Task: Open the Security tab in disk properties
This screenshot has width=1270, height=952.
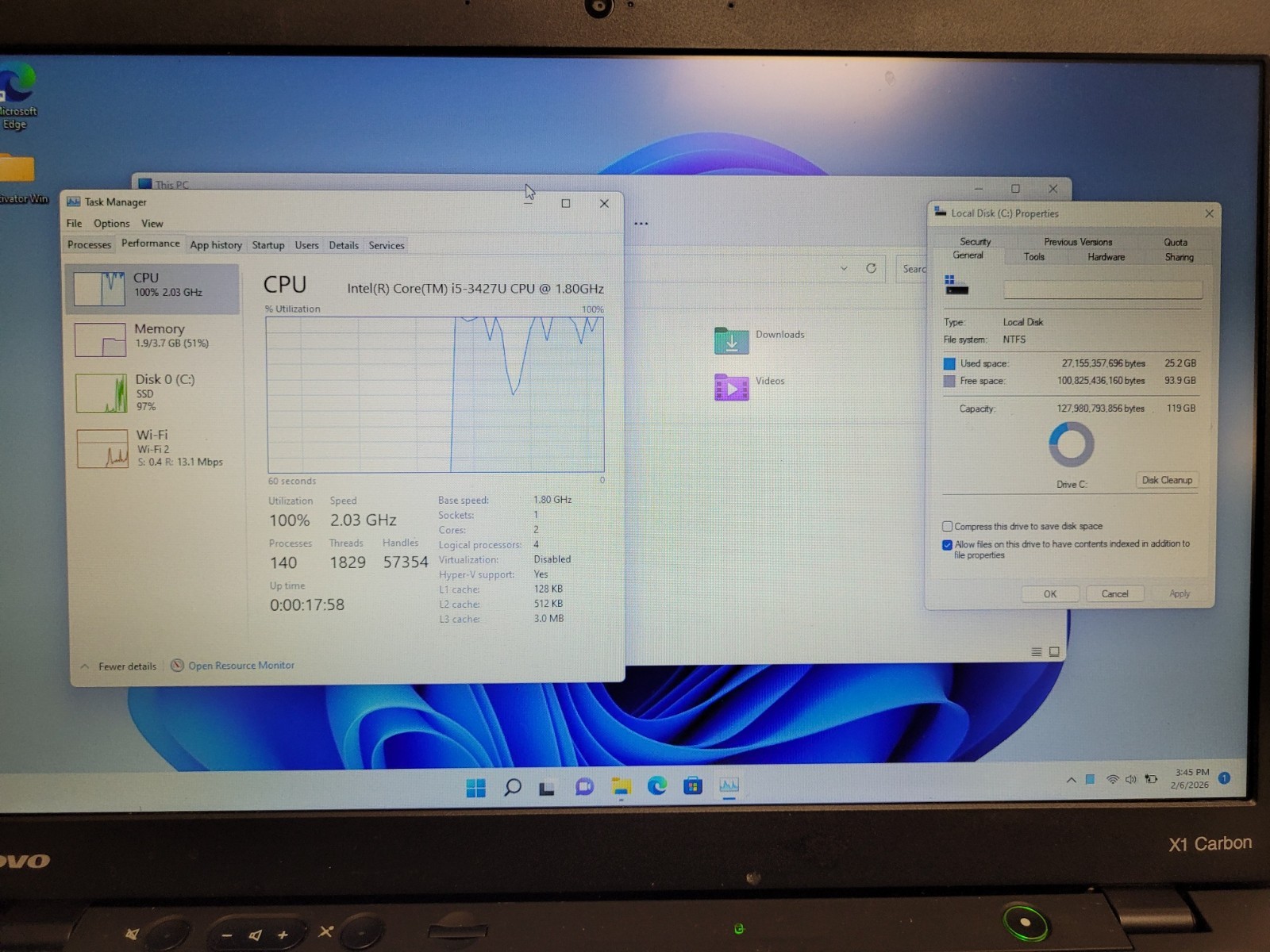Action: click(x=975, y=242)
